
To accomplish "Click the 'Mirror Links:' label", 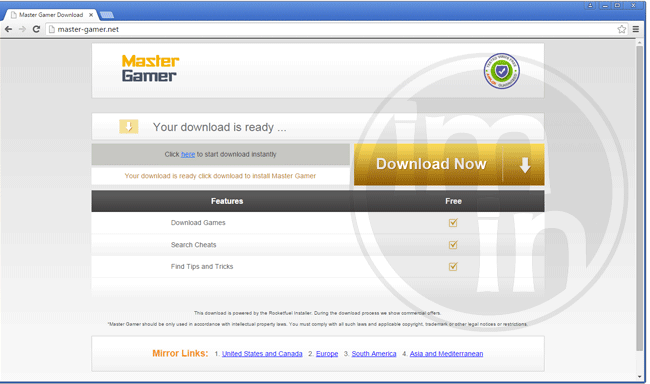I will (180, 353).
